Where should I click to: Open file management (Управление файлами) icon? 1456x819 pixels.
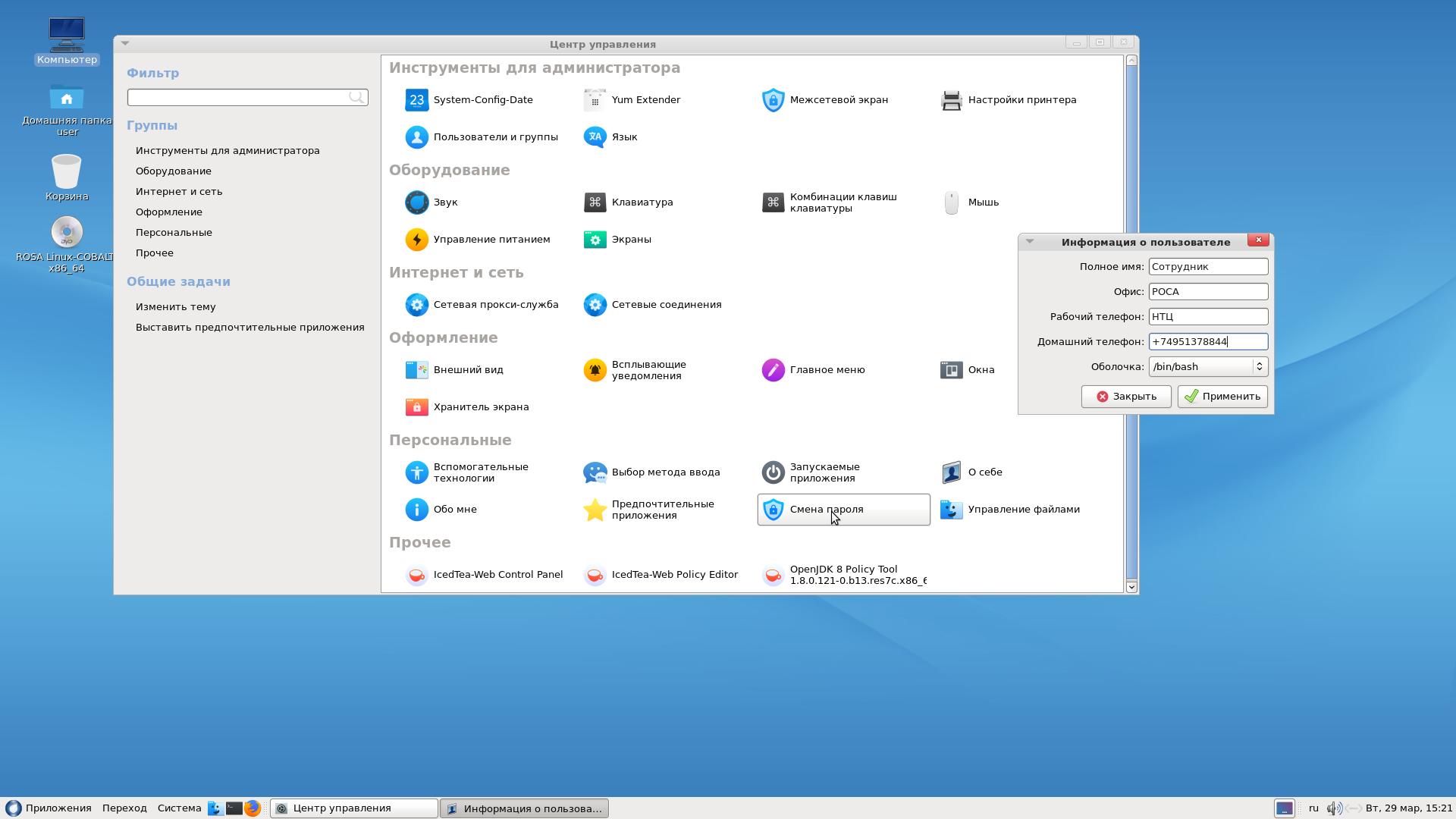(951, 510)
